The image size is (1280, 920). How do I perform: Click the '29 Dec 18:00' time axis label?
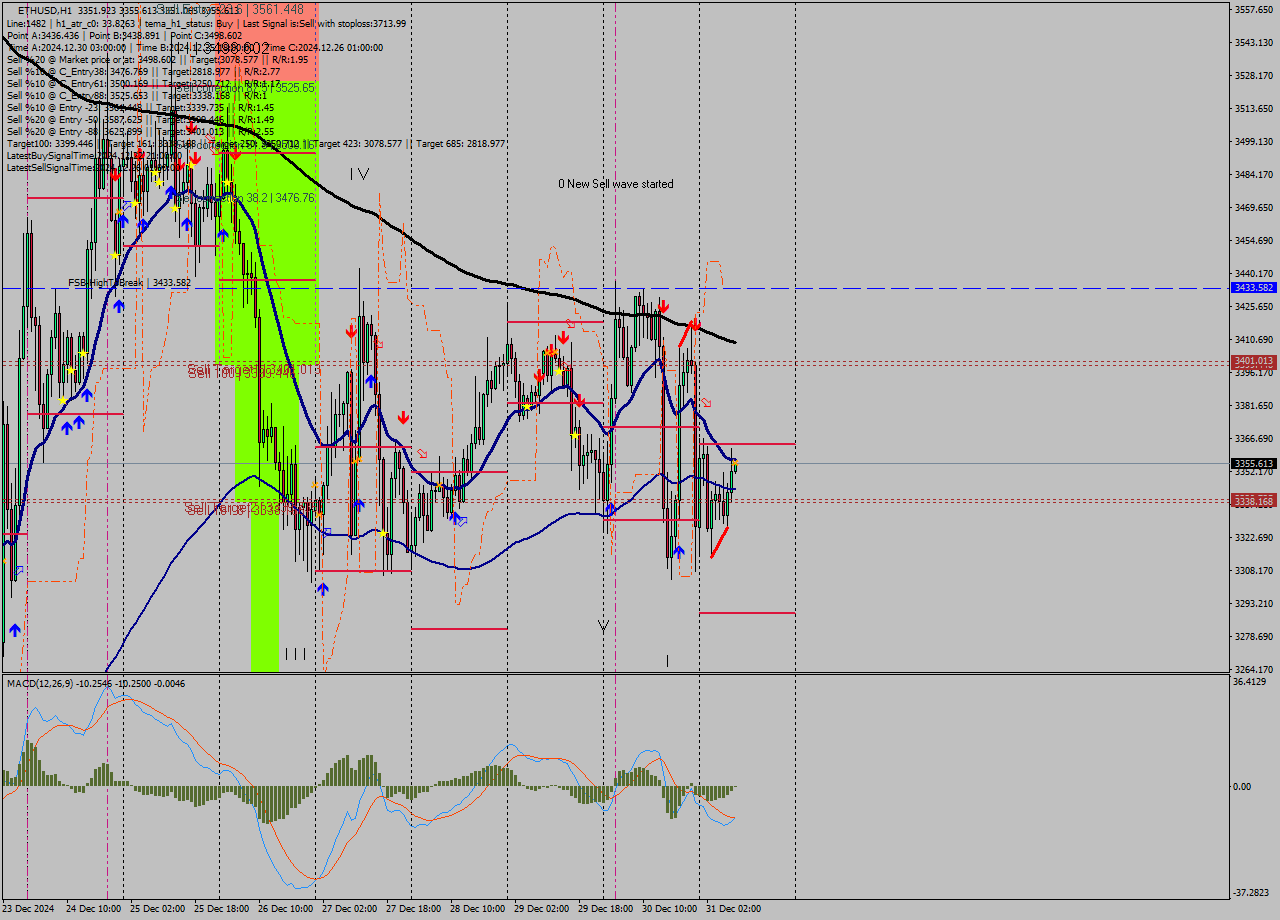605,909
